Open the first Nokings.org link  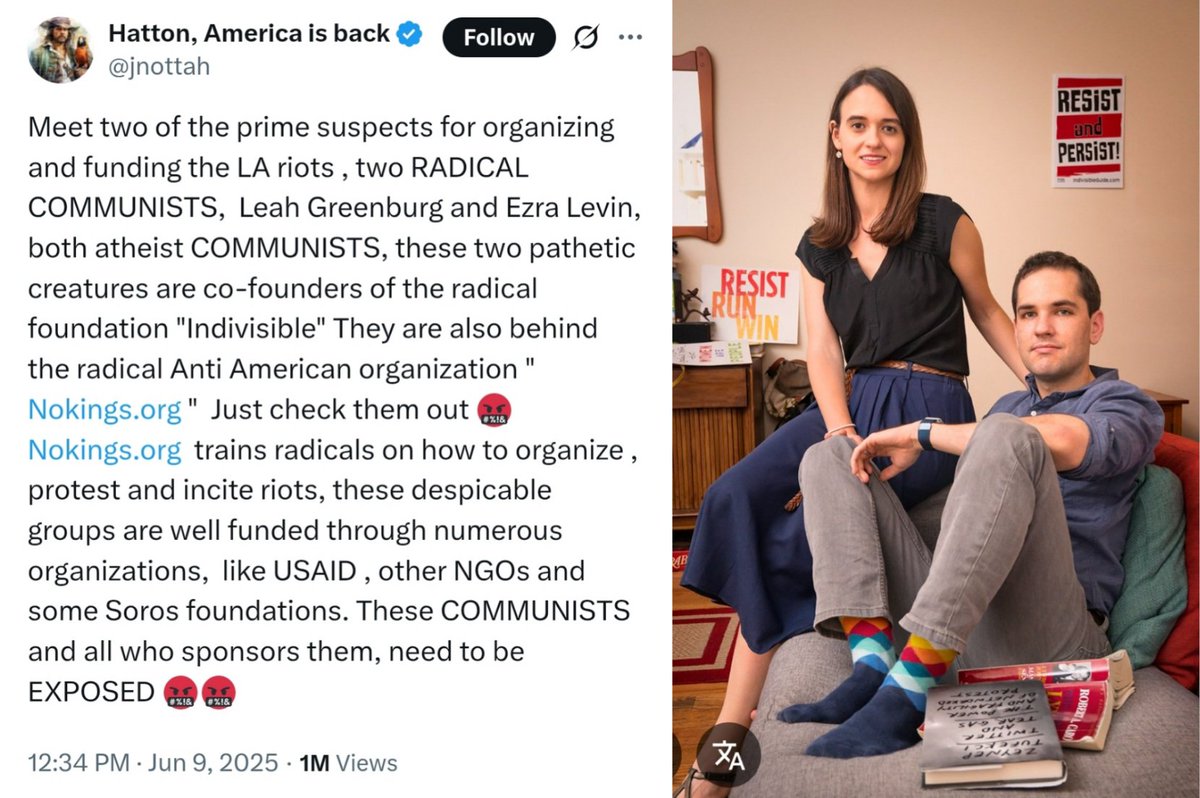pyautogui.click(x=105, y=410)
